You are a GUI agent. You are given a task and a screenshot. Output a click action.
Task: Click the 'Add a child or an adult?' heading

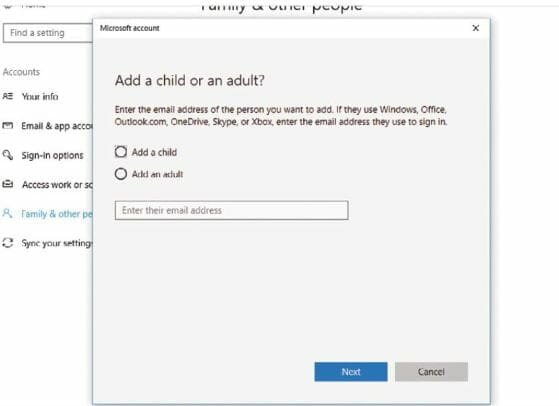pyautogui.click(x=190, y=81)
